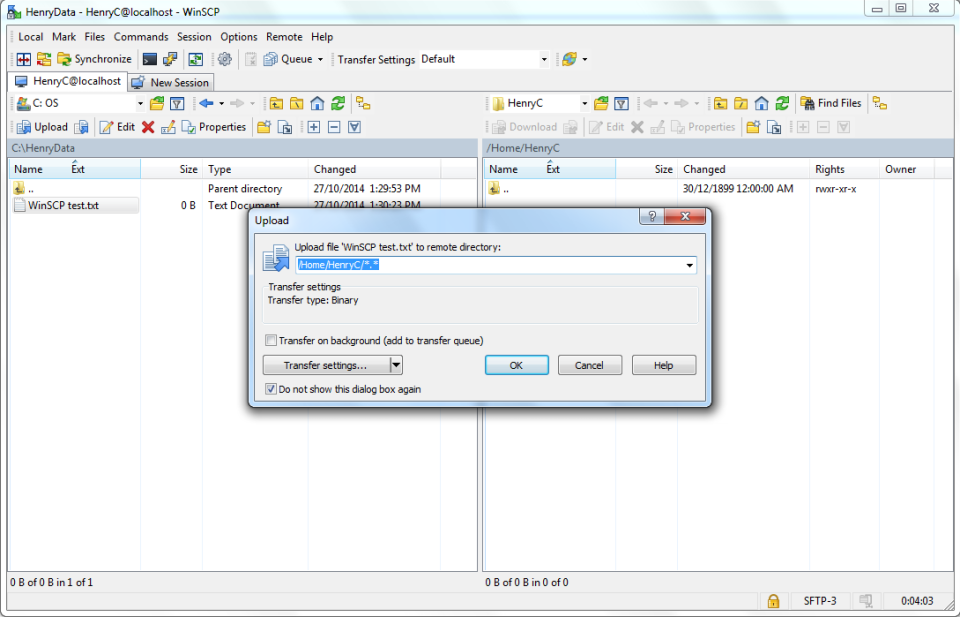Image resolution: width=960 pixels, height=617 pixels.
Task: Click the Synchronize button in main toolbar
Action: pyautogui.click(x=94, y=59)
